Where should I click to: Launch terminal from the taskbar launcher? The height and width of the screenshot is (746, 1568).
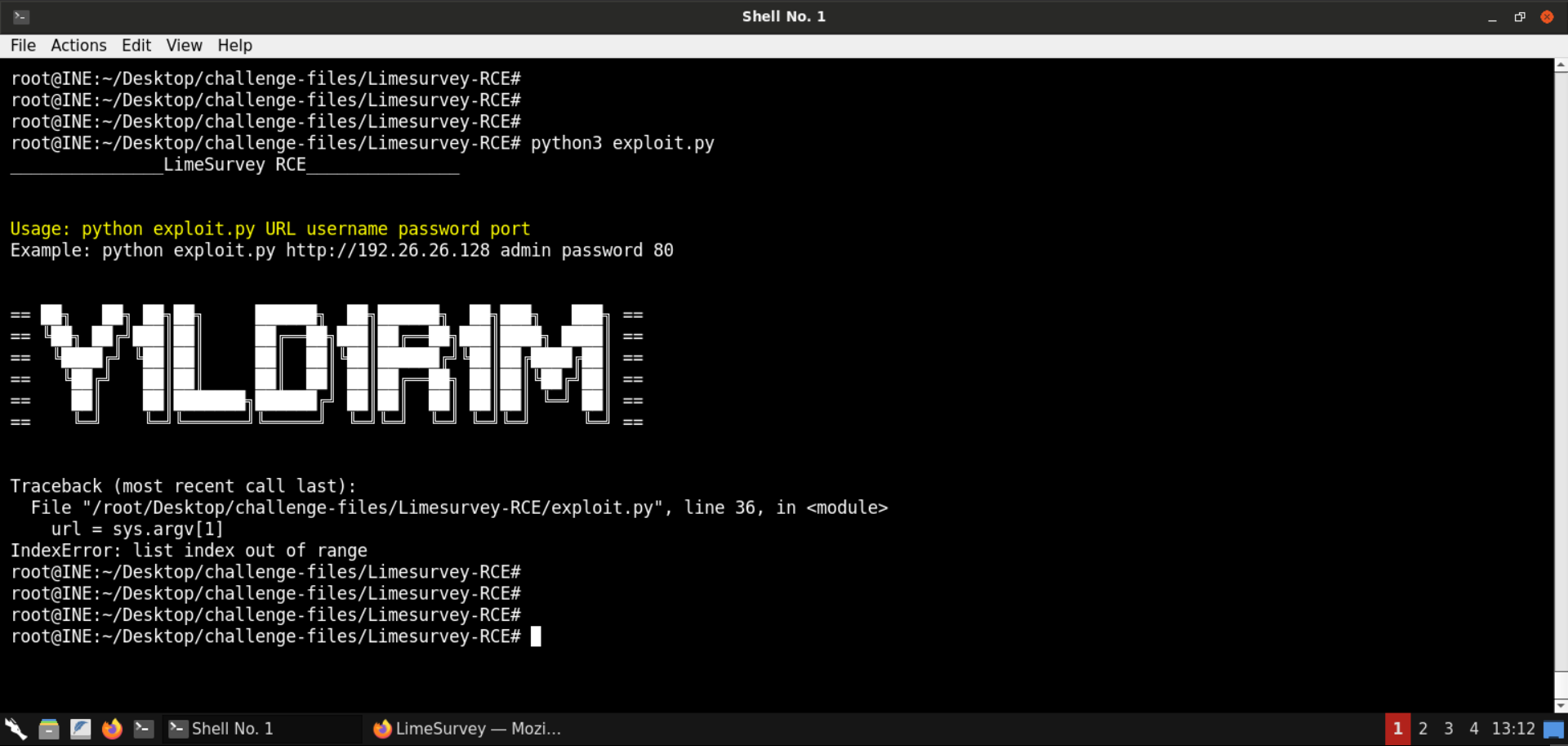(x=144, y=729)
